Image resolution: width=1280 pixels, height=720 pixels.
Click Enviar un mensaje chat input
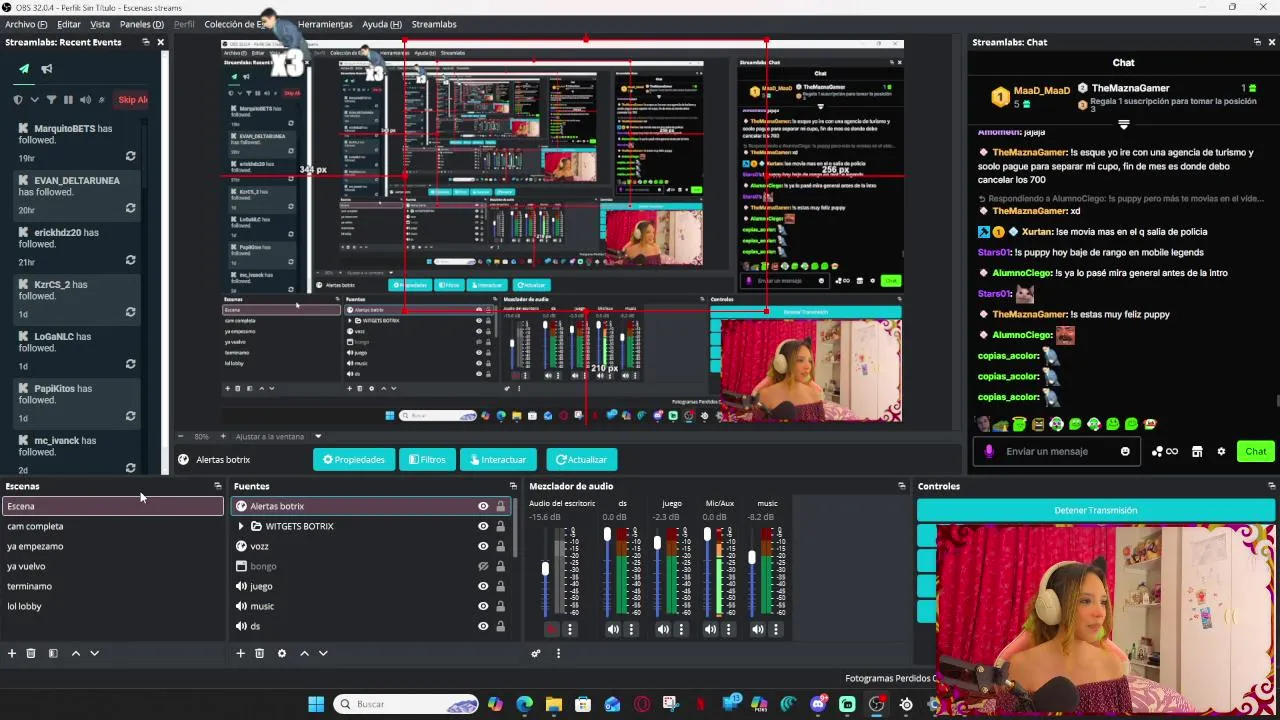click(1056, 451)
